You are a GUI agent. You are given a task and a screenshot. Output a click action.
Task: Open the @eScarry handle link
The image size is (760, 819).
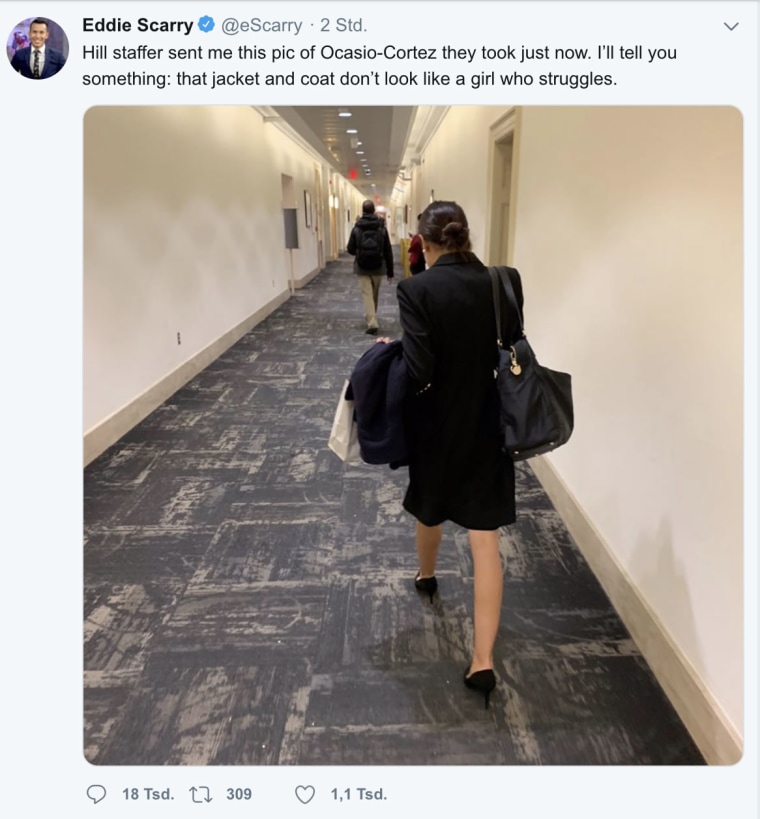tap(262, 25)
